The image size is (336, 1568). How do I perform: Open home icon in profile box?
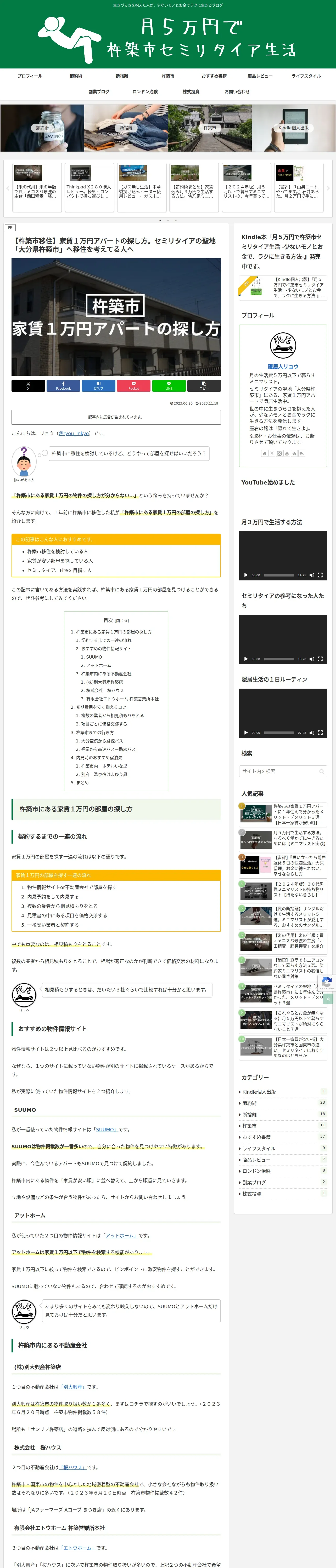pyautogui.click(x=264, y=453)
